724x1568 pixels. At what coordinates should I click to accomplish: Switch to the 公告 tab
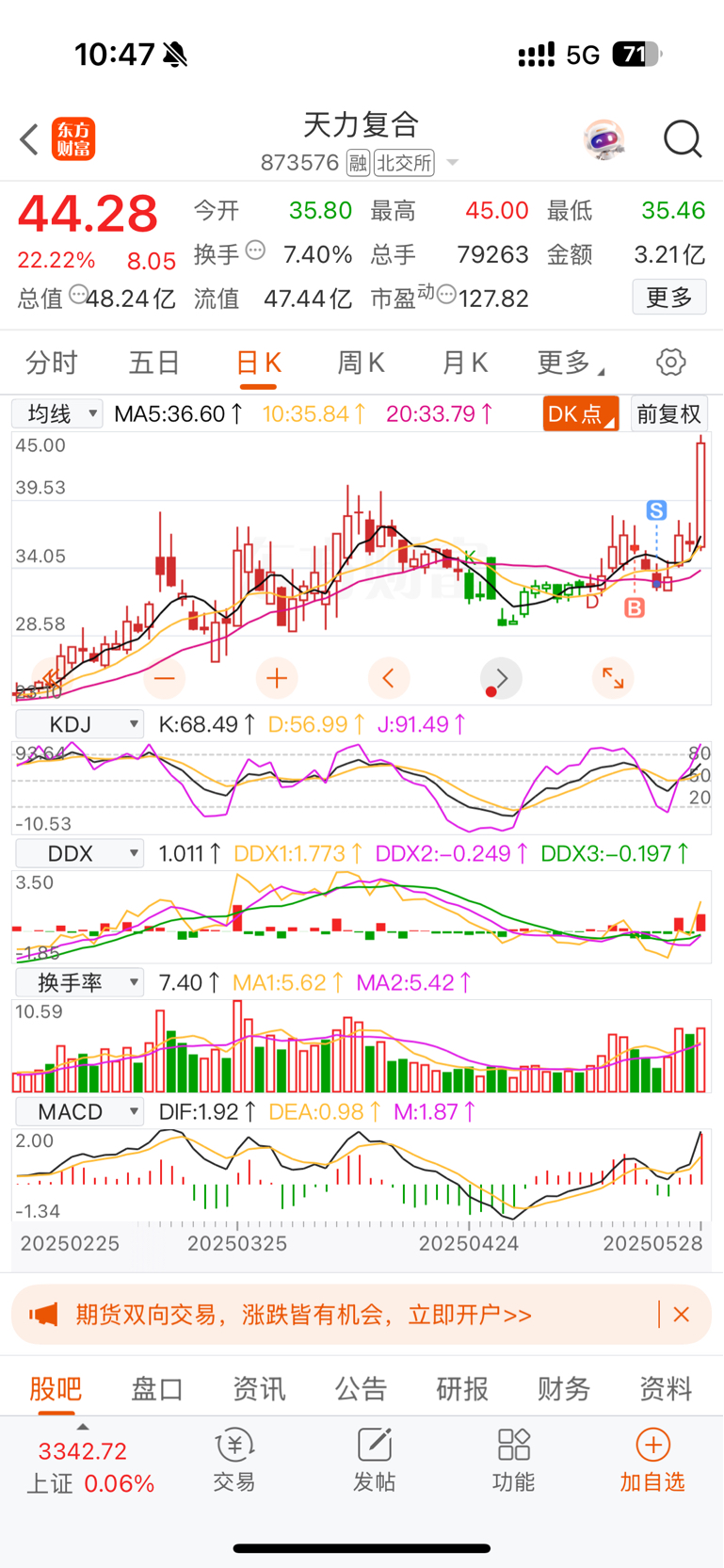[361, 1388]
